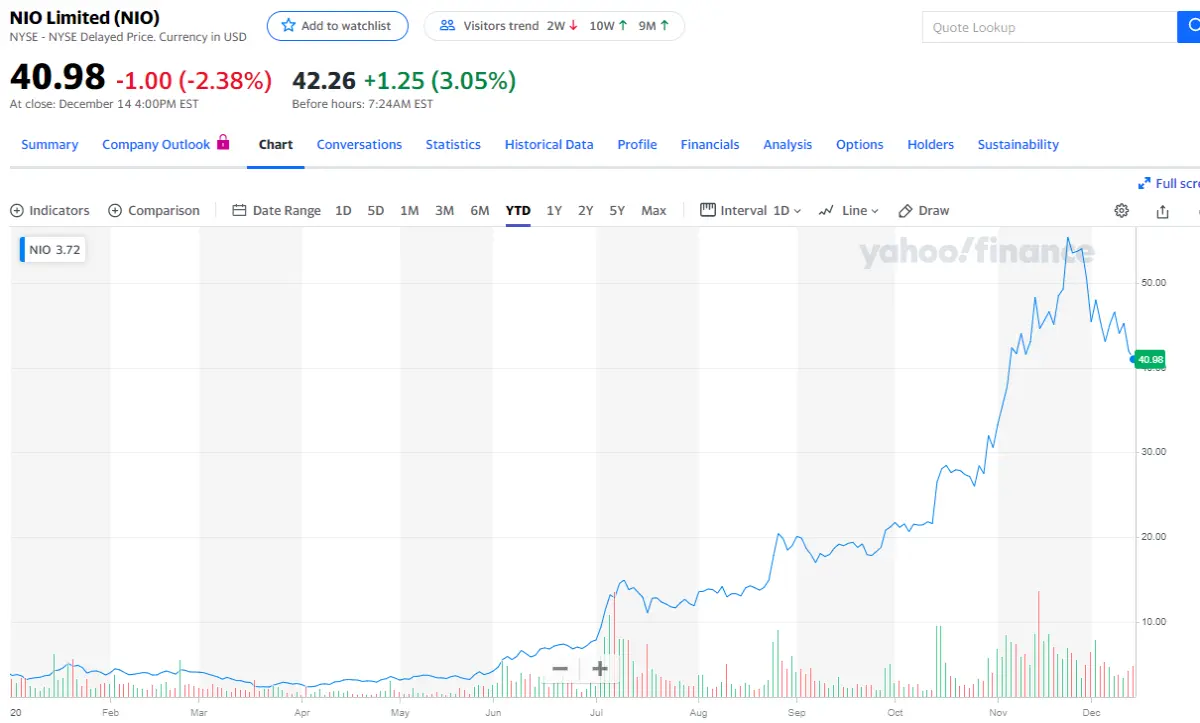Click the Visitors trend people icon
Image resolution: width=1200 pixels, height=723 pixels.
pyautogui.click(x=447, y=26)
